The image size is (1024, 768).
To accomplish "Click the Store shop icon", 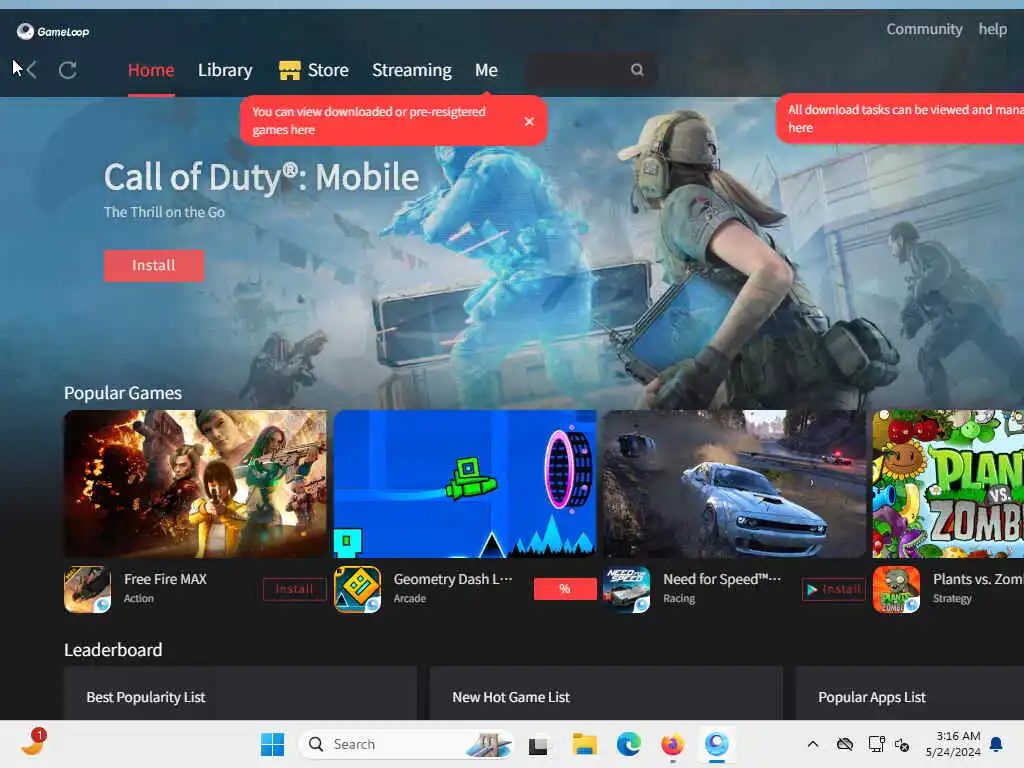I will pos(289,70).
